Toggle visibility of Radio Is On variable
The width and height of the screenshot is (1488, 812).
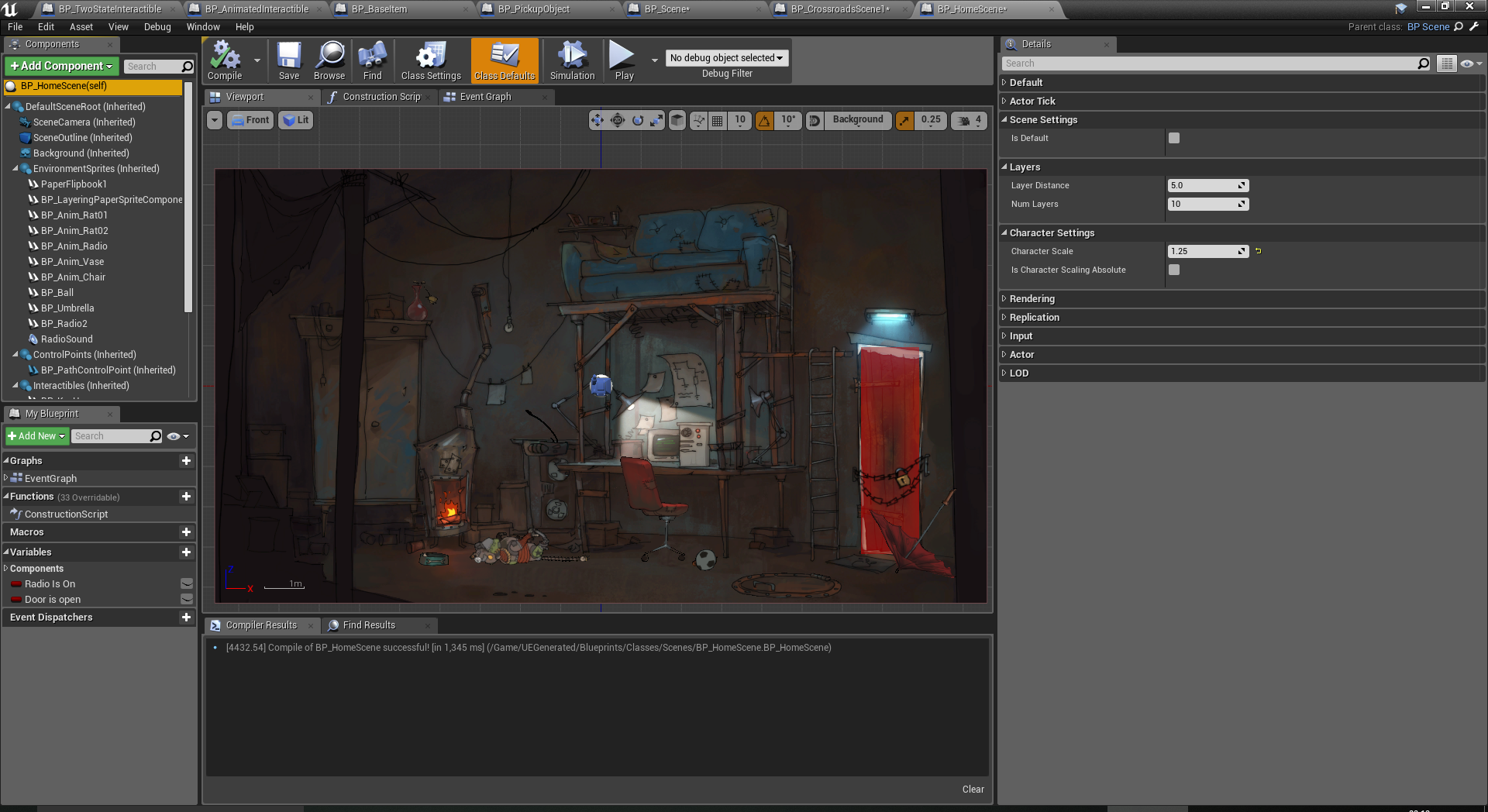pyautogui.click(x=187, y=583)
